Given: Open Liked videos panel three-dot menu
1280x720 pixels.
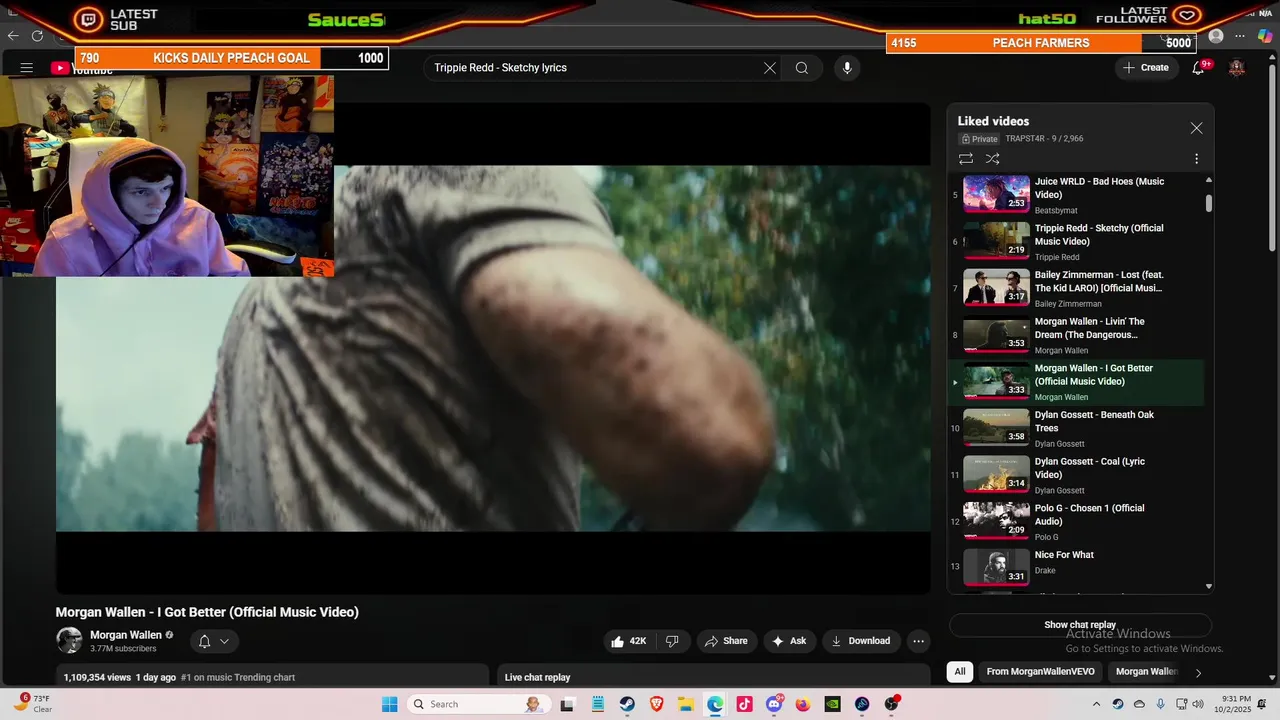Looking at the screenshot, I should (x=1196, y=159).
